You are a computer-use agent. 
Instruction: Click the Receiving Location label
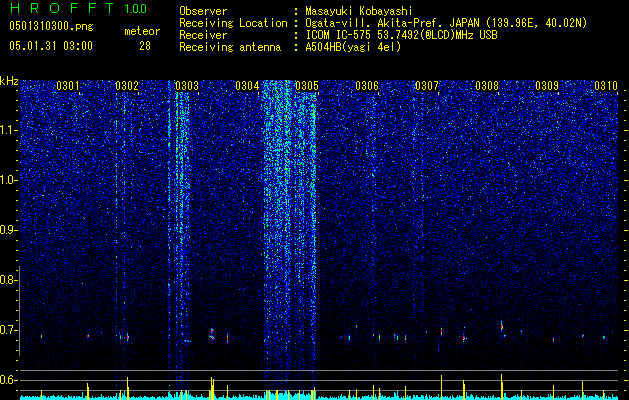point(233,23)
